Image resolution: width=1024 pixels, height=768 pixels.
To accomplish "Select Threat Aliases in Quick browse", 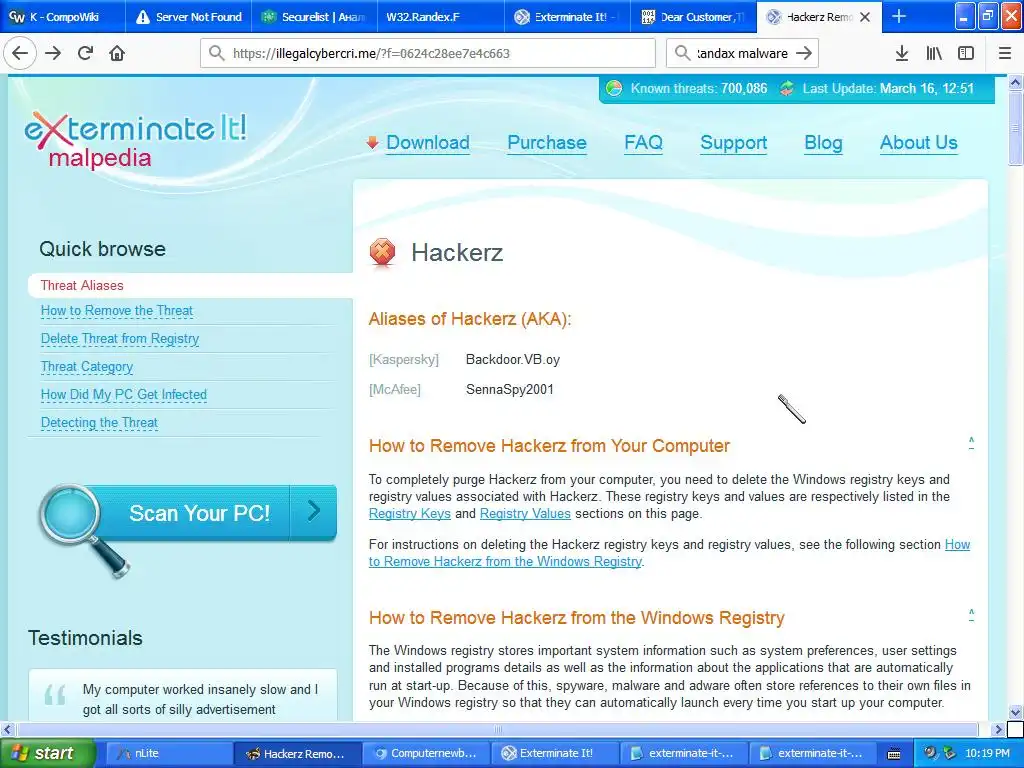I will point(82,285).
